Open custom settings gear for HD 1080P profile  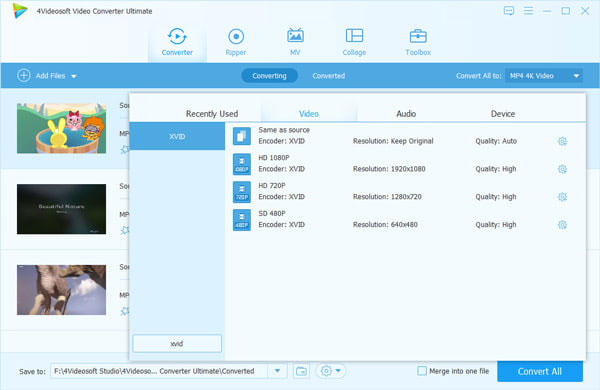coord(562,169)
